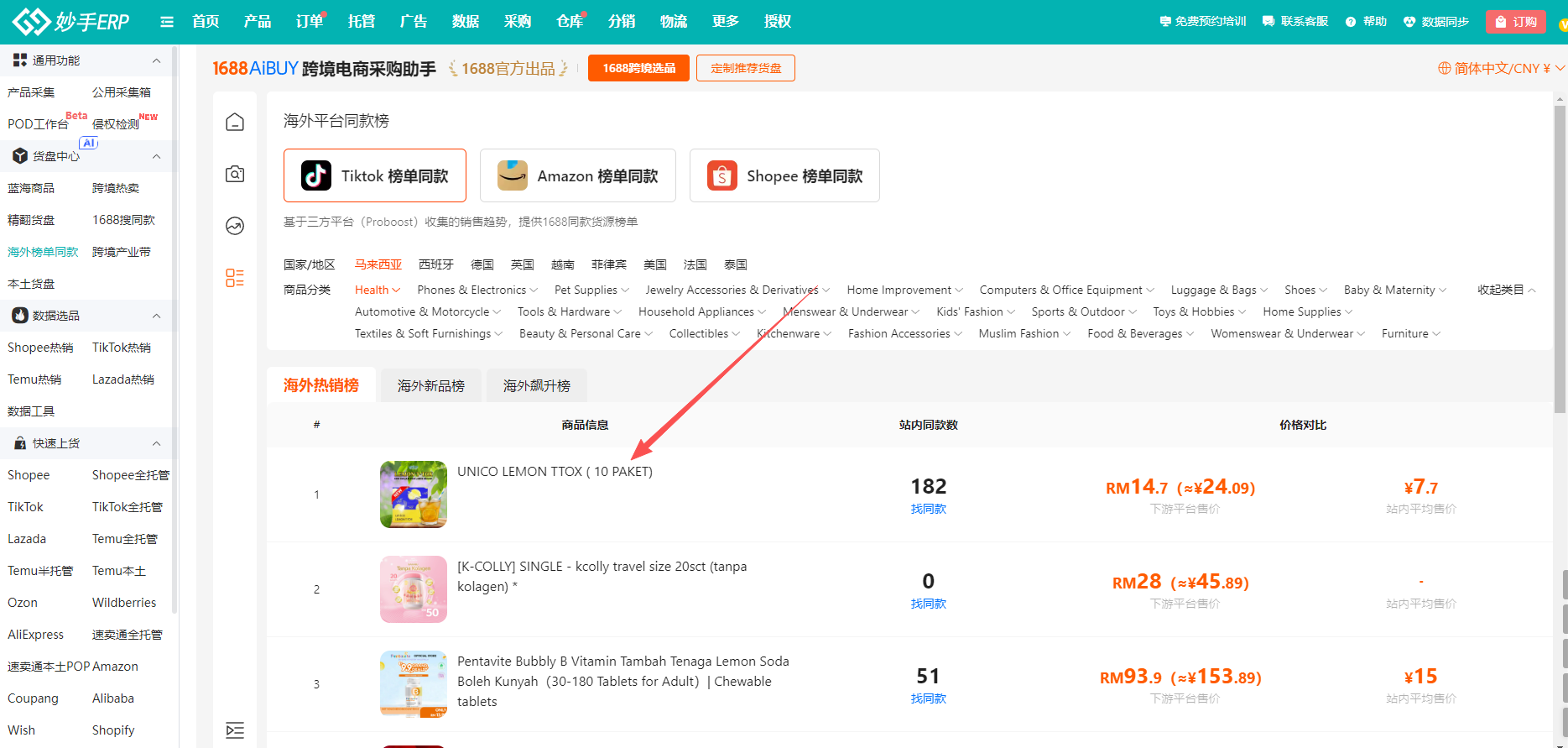Click the 定制推荐货盘 button
This screenshot has height=748, width=1568.
(x=746, y=68)
